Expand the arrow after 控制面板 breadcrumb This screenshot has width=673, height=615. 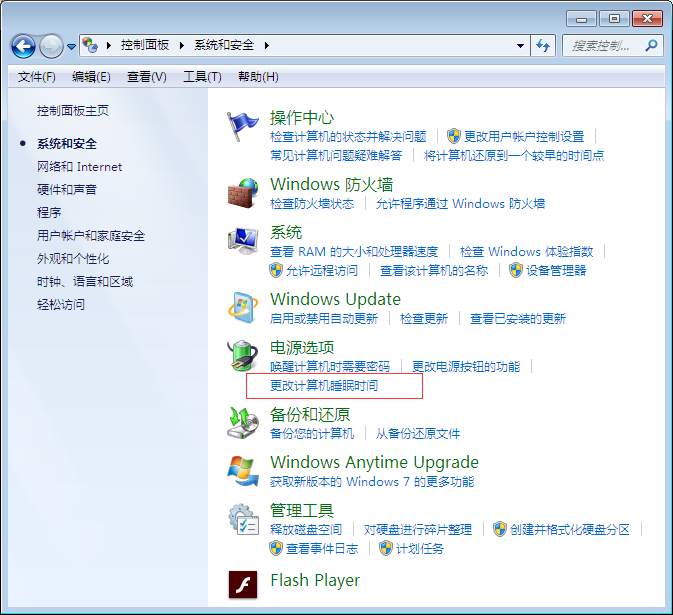point(182,45)
